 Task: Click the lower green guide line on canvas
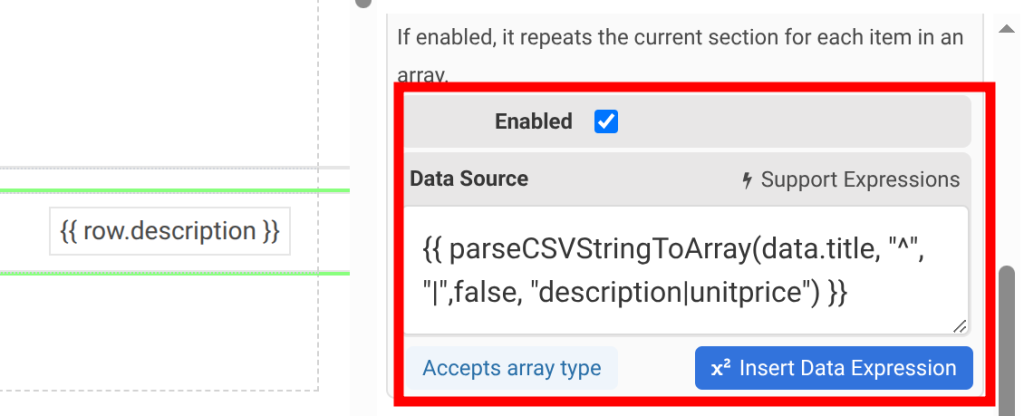[x=175, y=273]
